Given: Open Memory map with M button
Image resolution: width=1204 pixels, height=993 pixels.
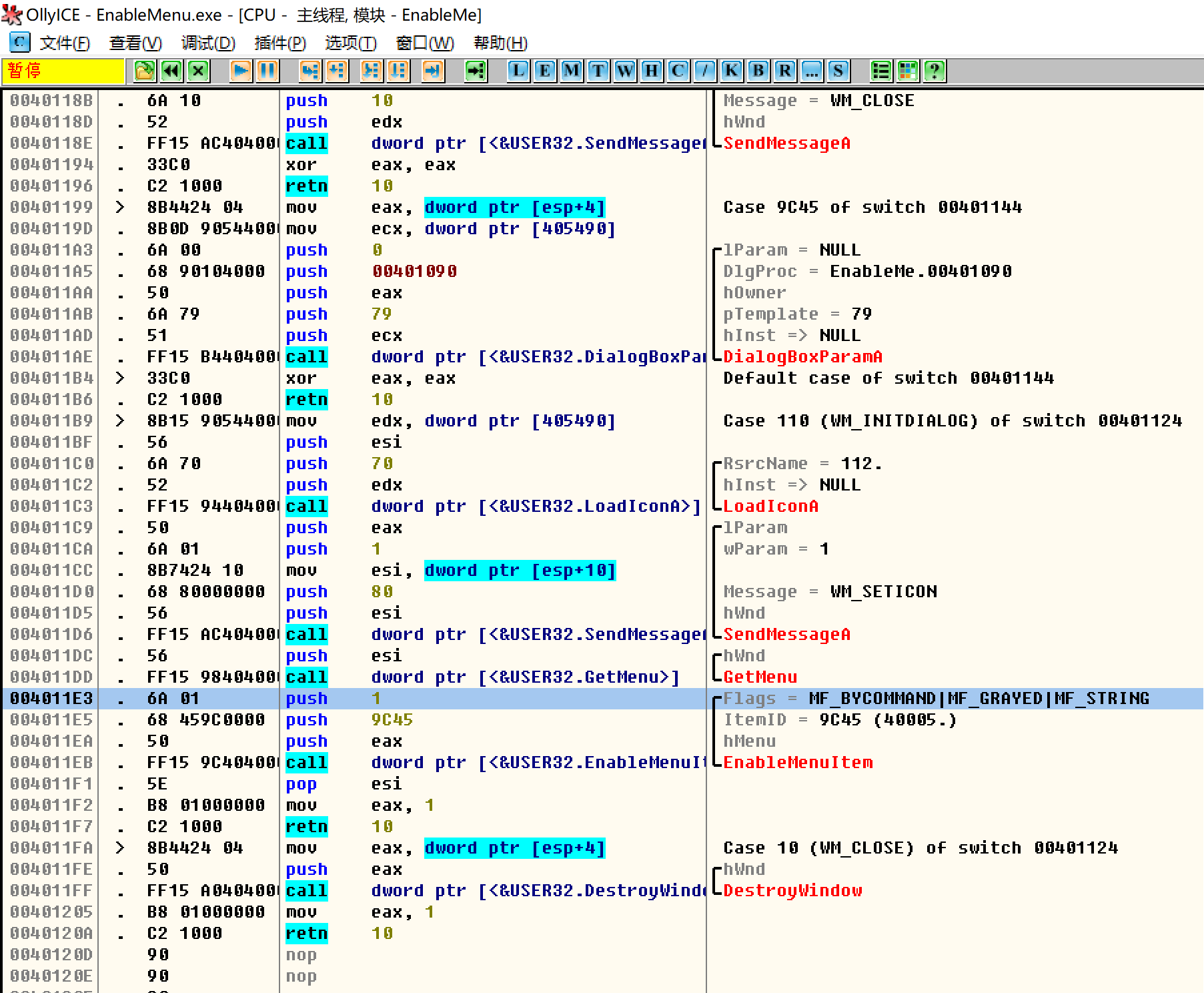Looking at the screenshot, I should click(572, 71).
